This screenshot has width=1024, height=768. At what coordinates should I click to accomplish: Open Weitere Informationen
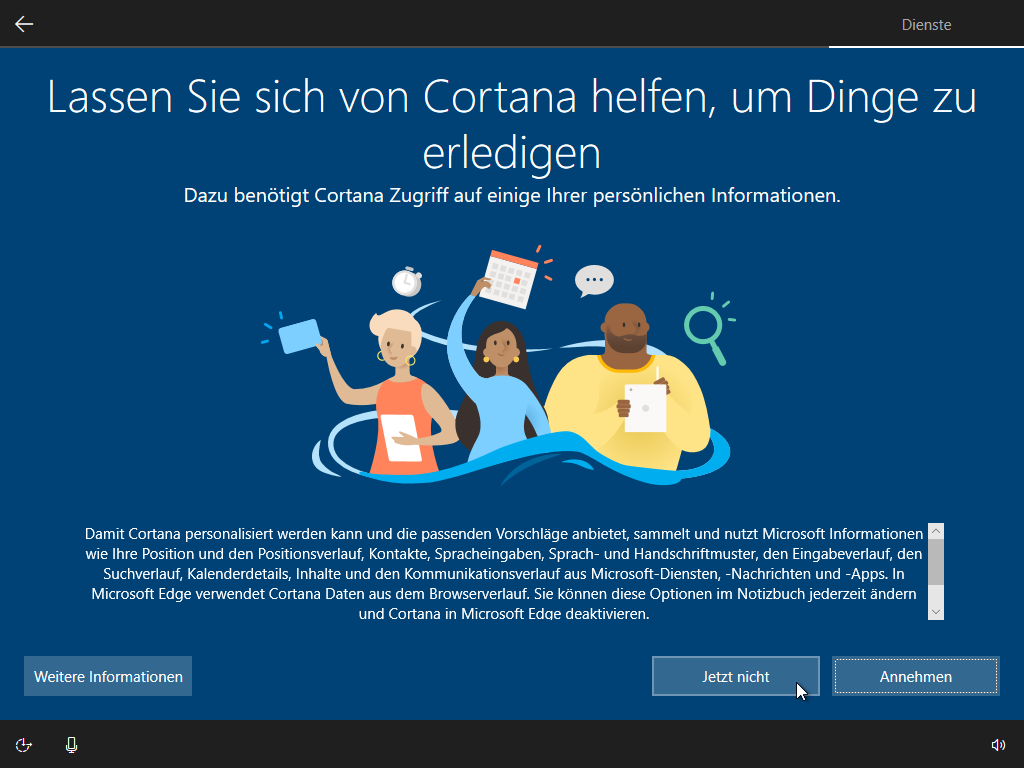pyautogui.click(x=108, y=676)
